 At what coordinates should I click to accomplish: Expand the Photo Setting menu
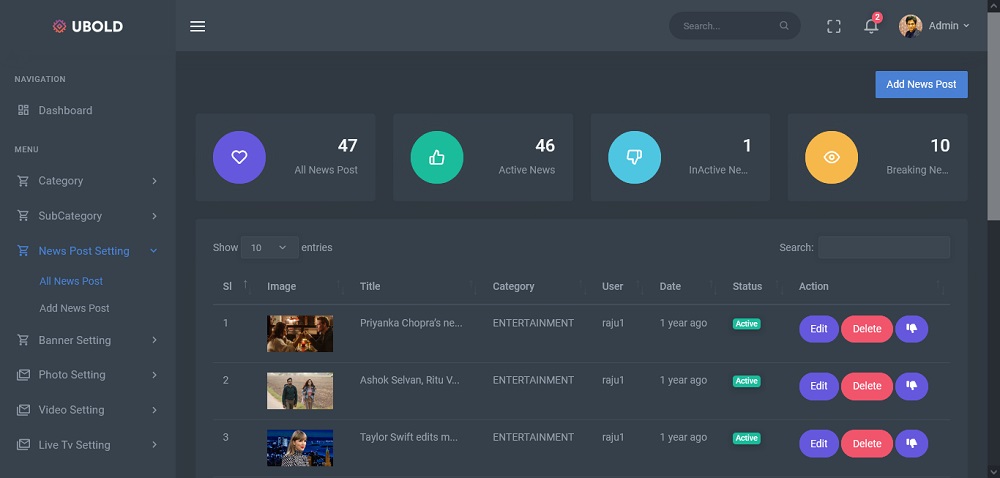(x=154, y=375)
